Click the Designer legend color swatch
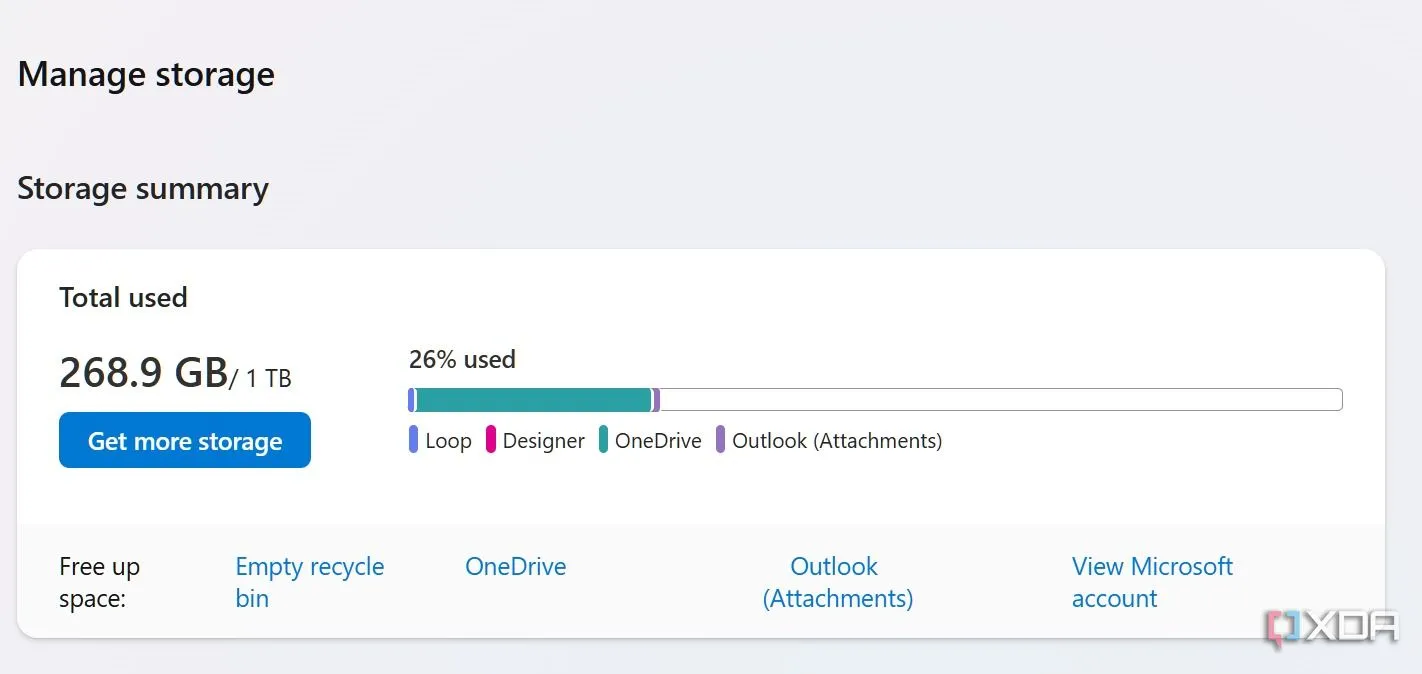Screen dimensions: 1422x674 pos(491,440)
